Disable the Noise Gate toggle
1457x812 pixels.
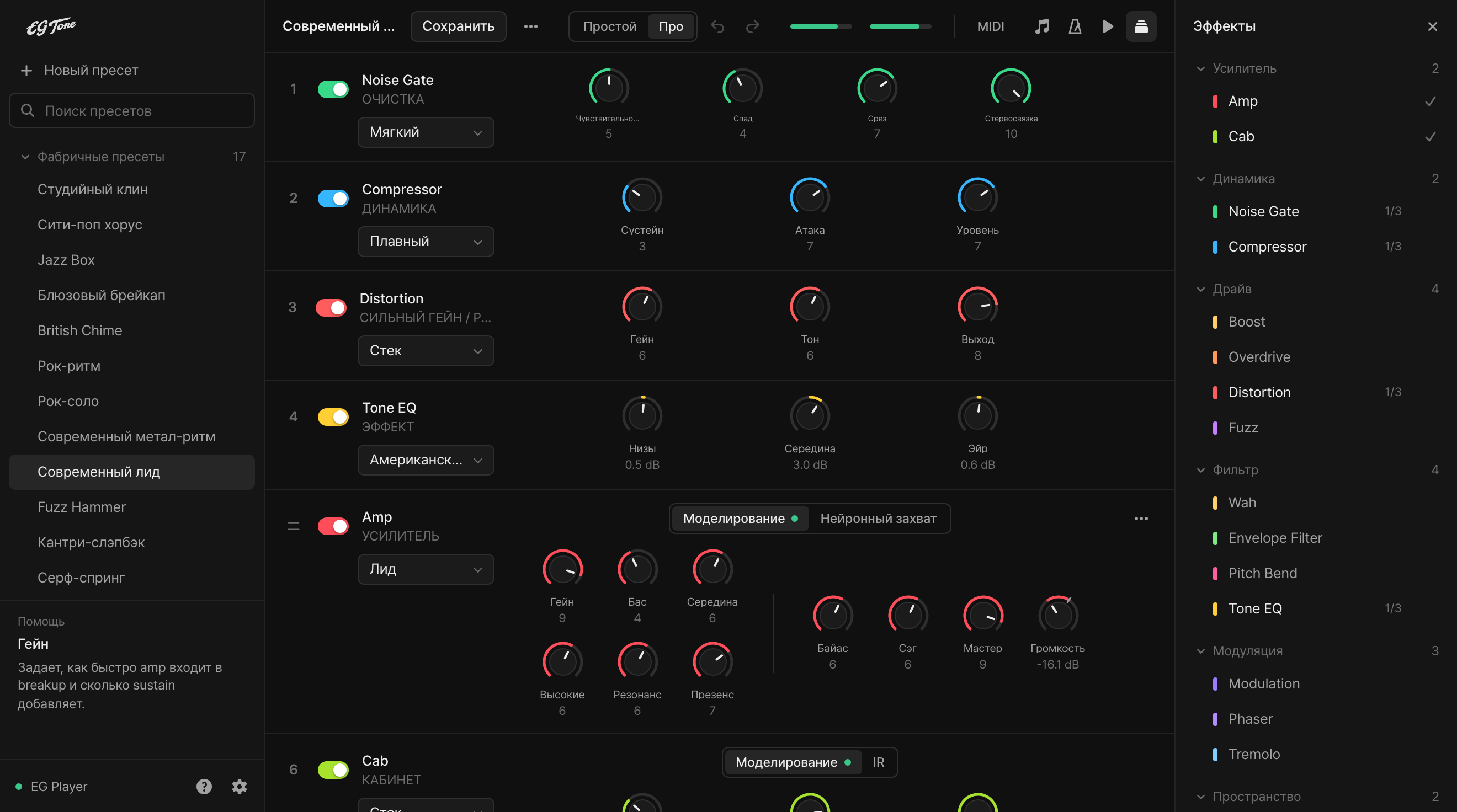pos(333,89)
